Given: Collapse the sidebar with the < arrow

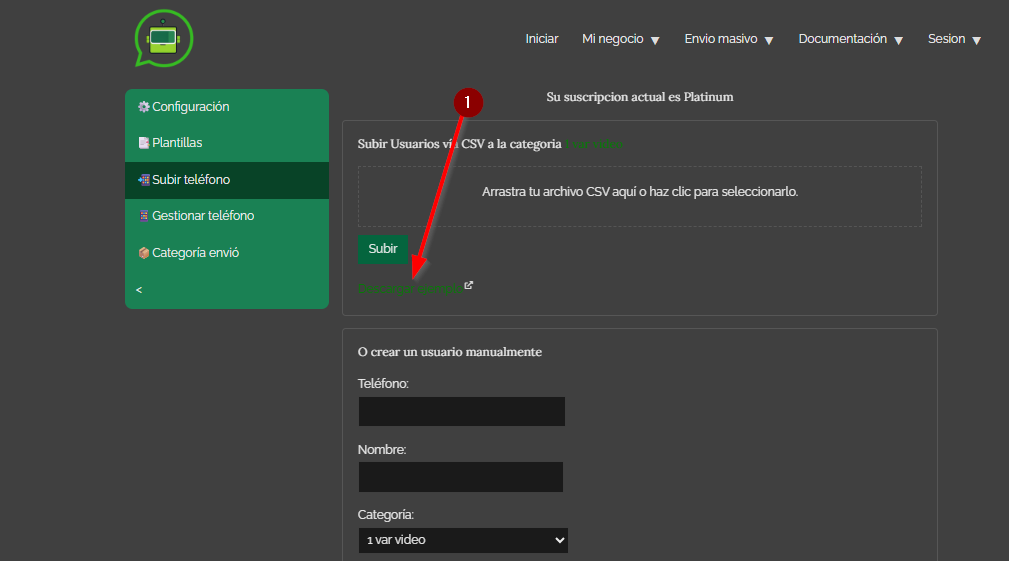Looking at the screenshot, I should pos(139,290).
